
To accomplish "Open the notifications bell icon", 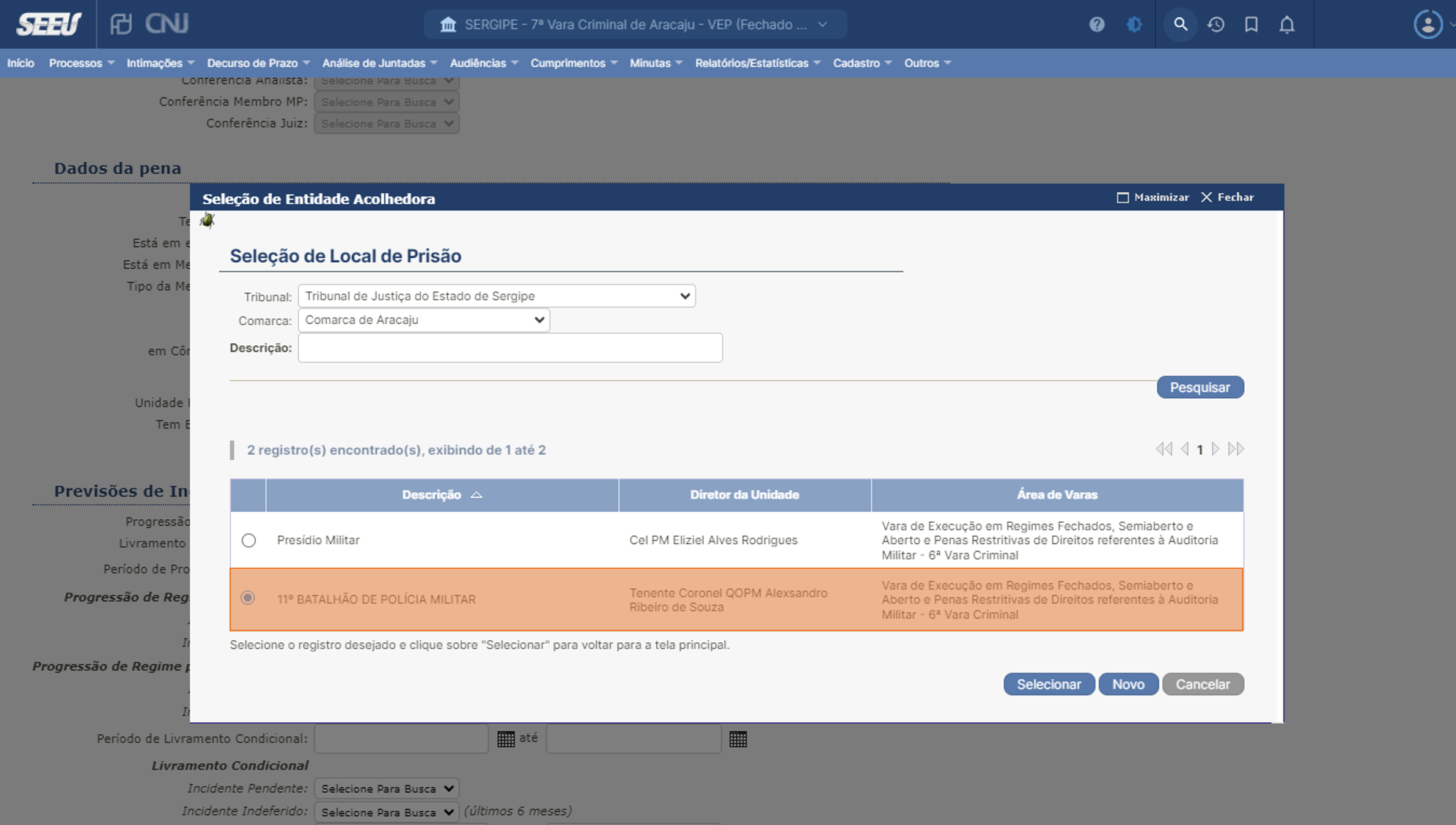I will point(1287,24).
